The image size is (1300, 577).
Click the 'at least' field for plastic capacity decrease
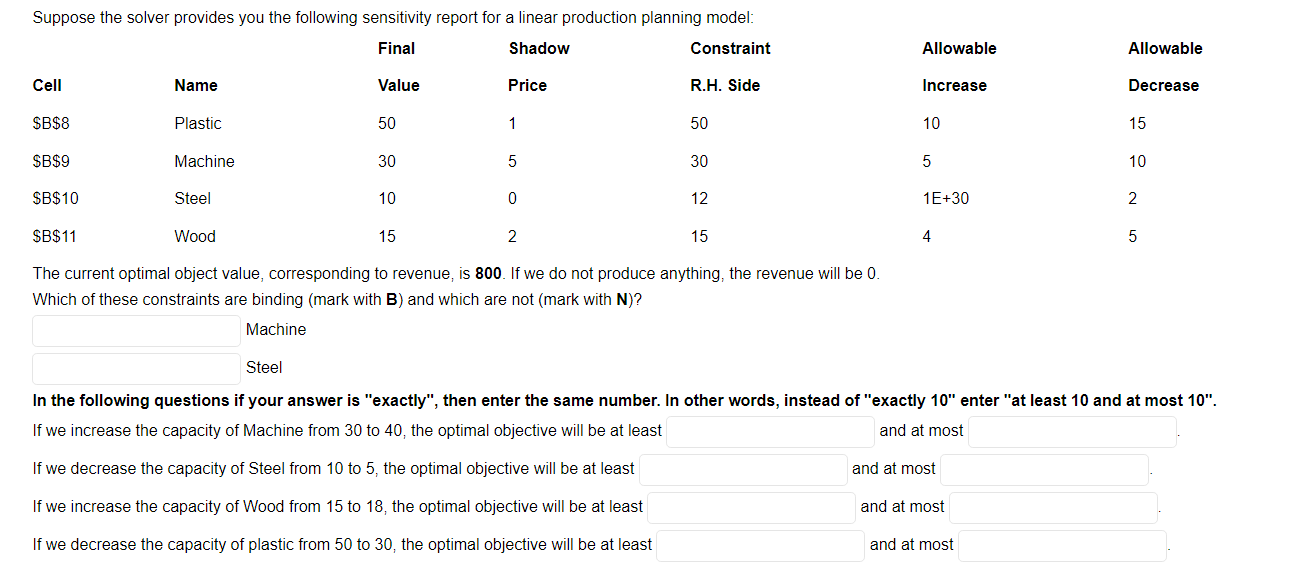[x=760, y=545]
